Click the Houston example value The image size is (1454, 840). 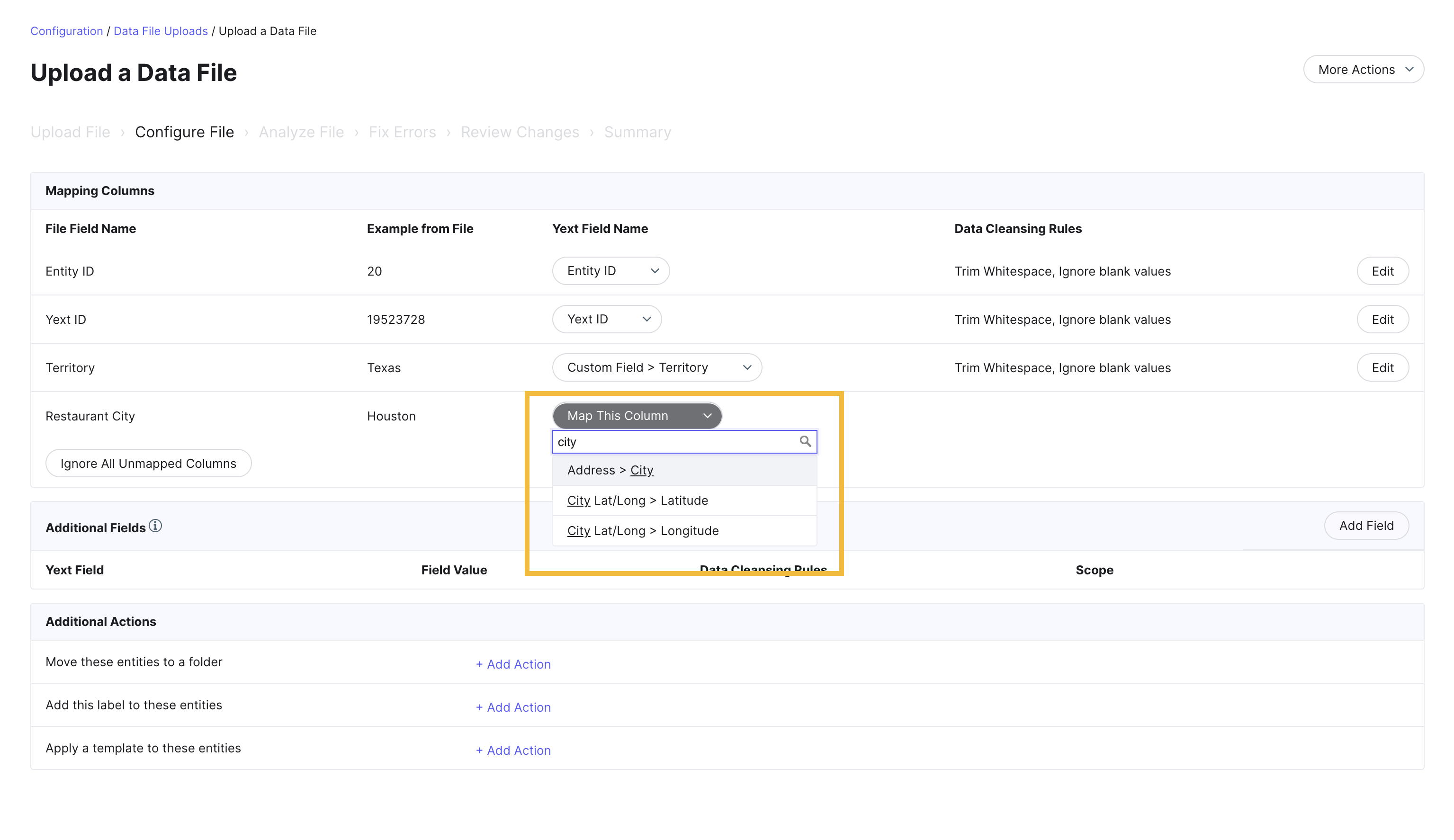[391, 416]
